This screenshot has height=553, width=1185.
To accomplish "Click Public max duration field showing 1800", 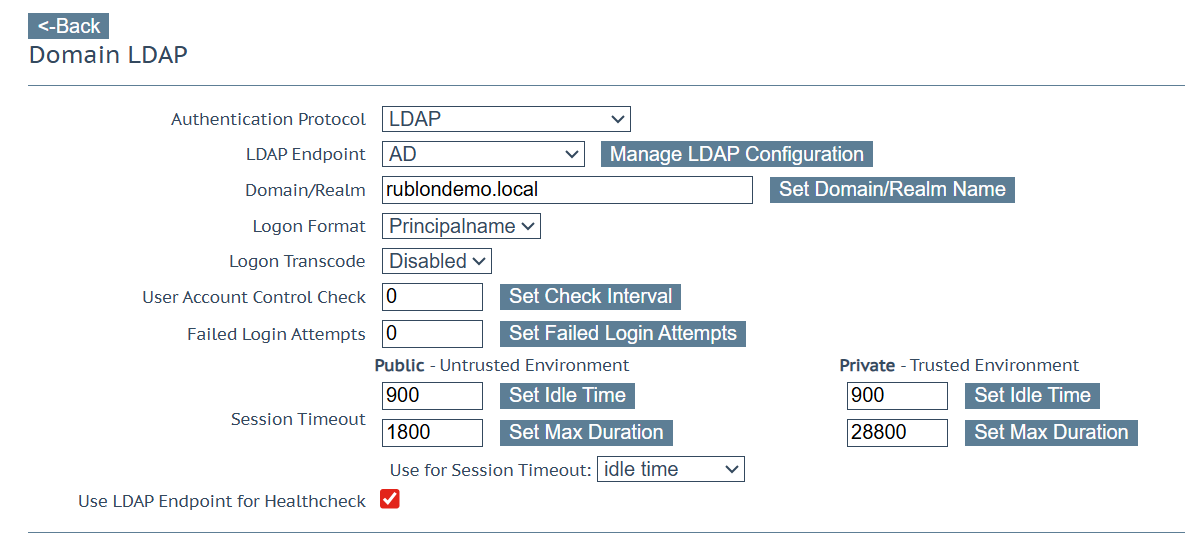I will point(432,433).
